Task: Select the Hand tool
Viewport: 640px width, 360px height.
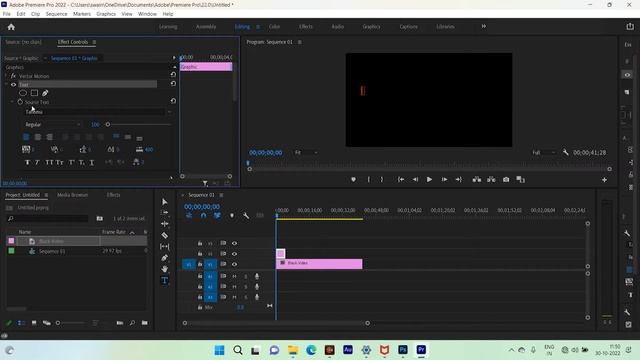Action: pyautogui.click(x=164, y=269)
